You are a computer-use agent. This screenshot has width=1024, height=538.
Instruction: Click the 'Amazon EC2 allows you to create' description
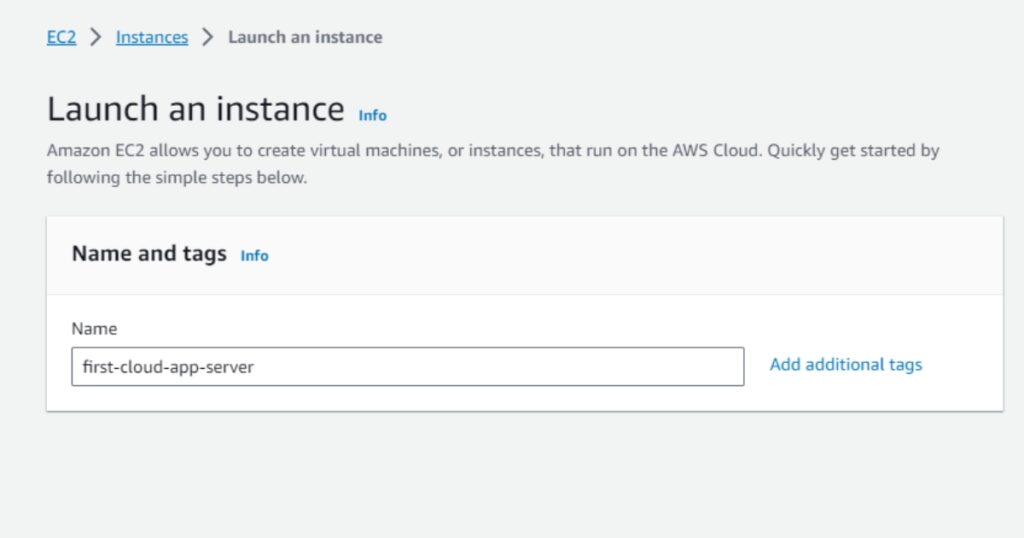492,164
